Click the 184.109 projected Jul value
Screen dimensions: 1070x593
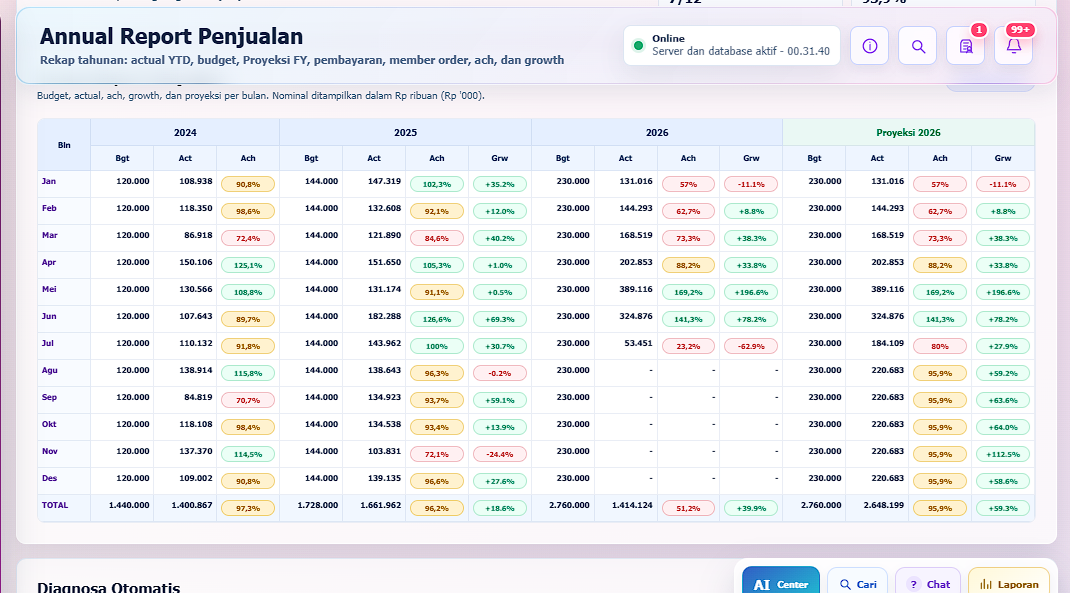(887, 343)
